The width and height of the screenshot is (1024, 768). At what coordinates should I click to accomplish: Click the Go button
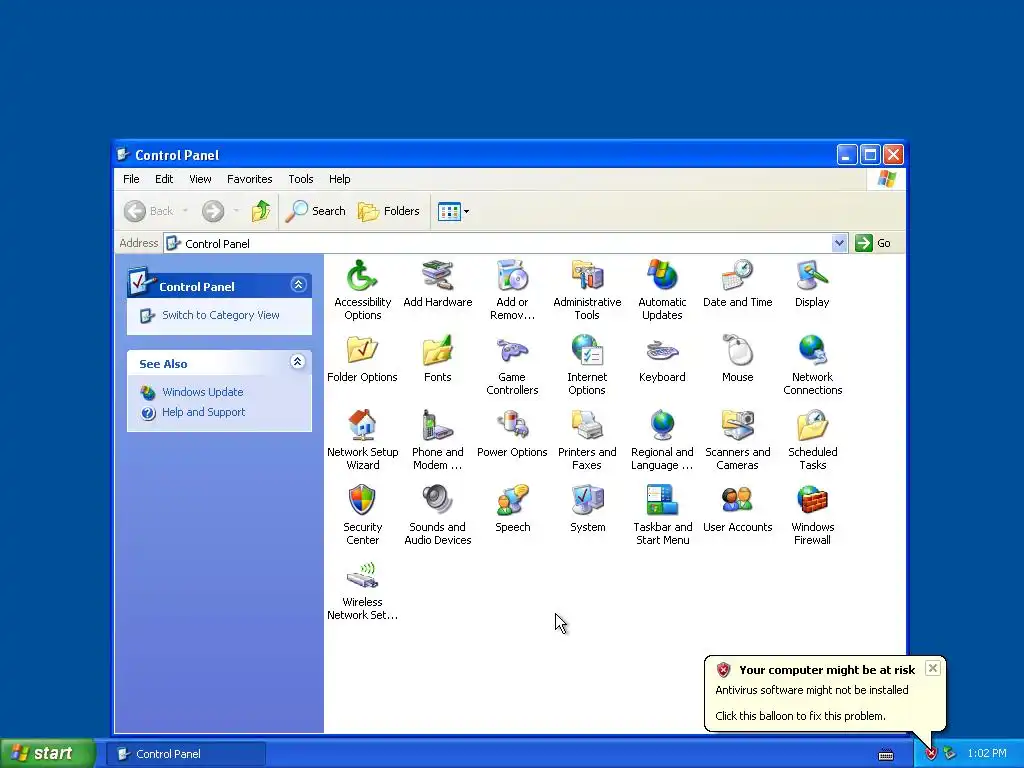click(x=873, y=243)
